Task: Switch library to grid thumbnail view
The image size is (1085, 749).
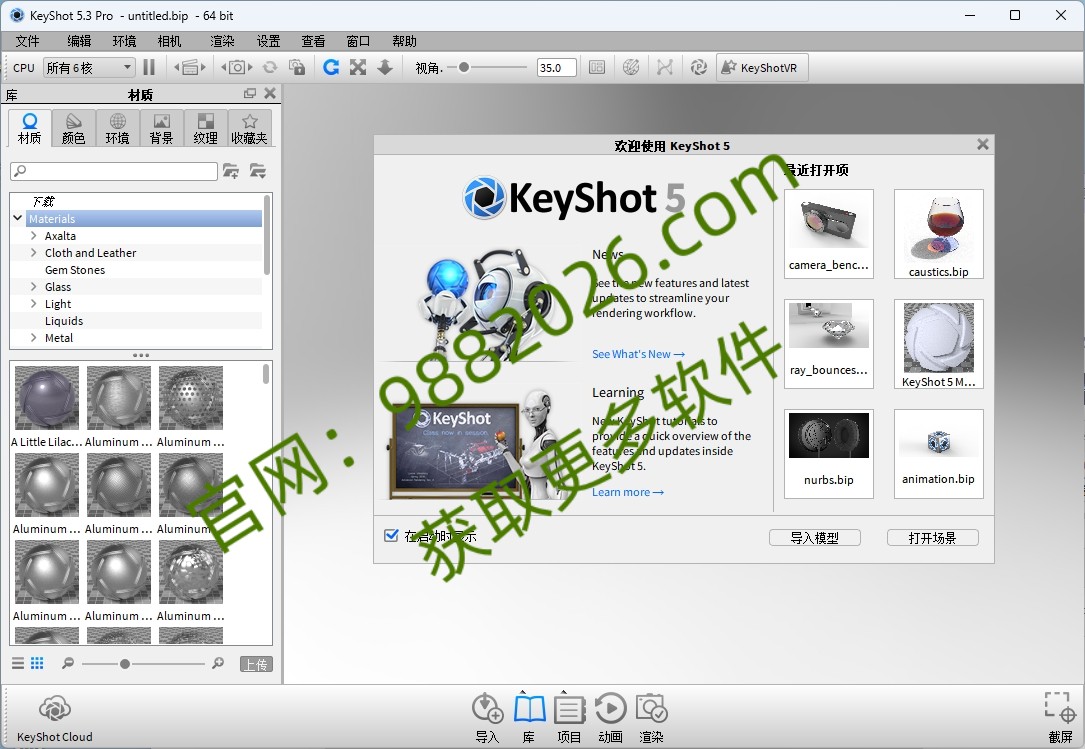Action: 37,663
